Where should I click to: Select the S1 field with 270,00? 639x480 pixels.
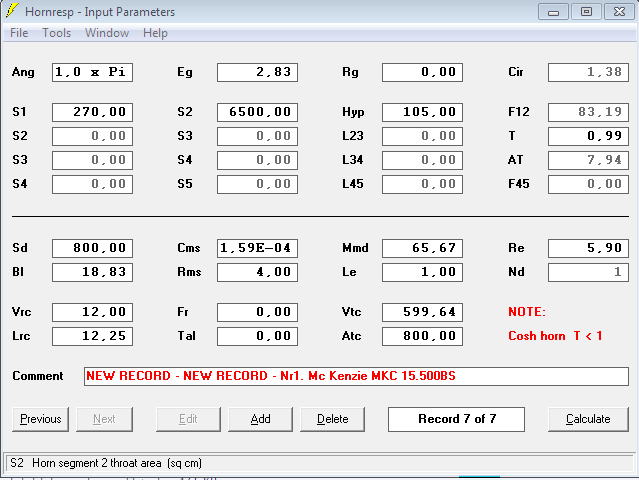click(92, 112)
